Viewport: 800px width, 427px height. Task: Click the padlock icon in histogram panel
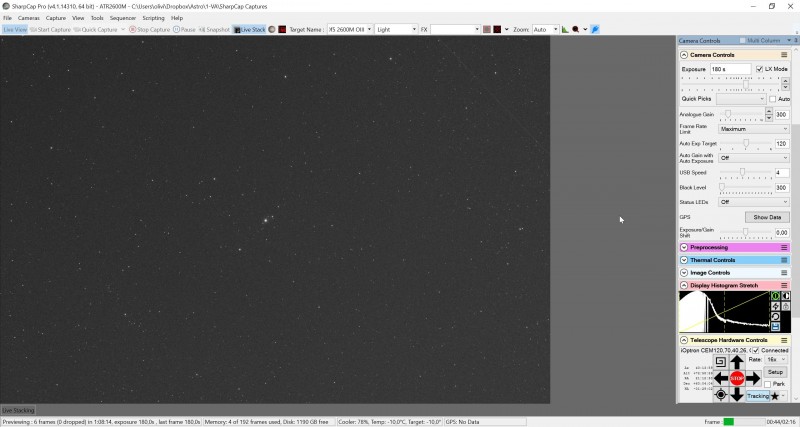point(786,306)
